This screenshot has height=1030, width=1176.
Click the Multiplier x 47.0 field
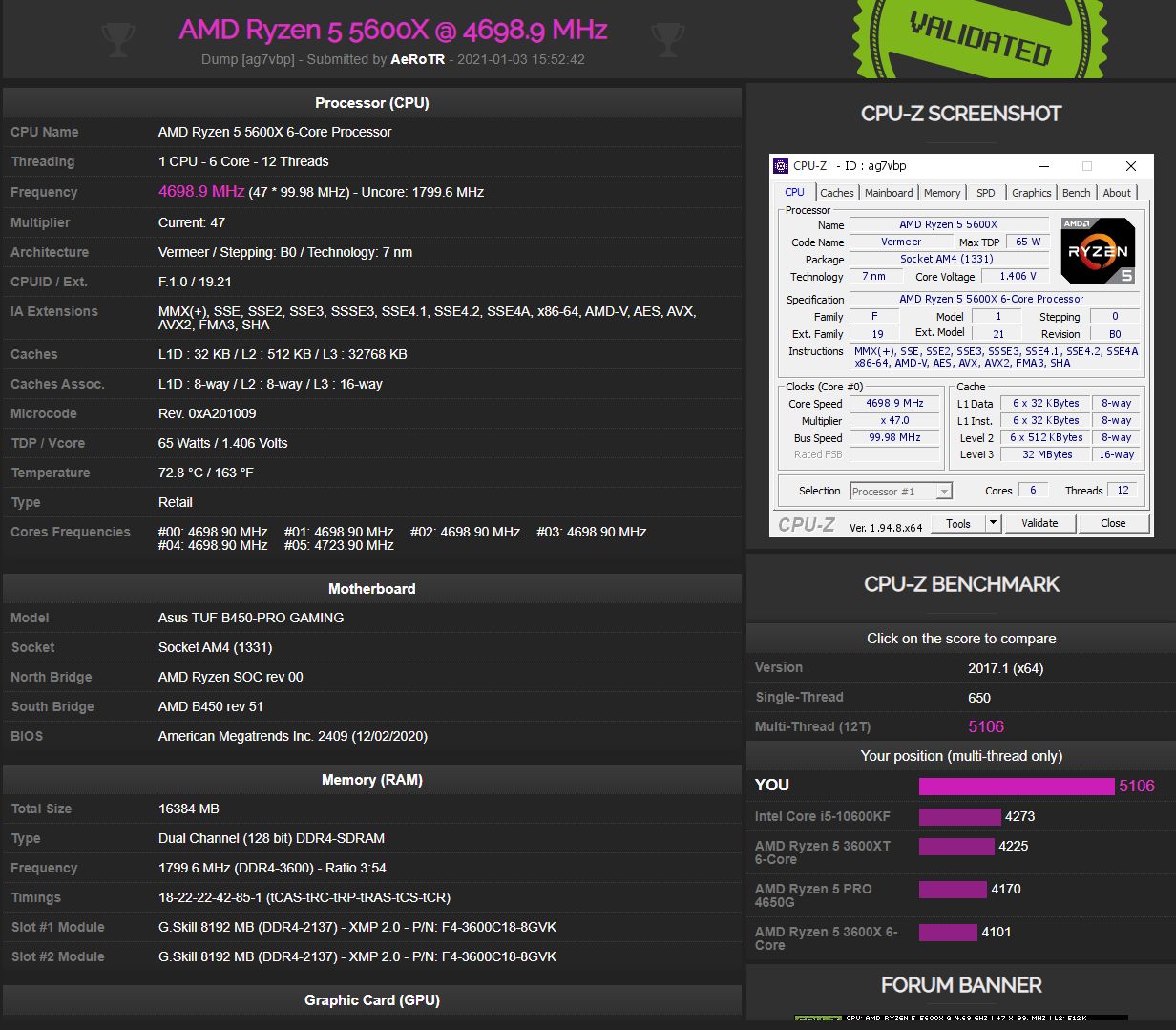coord(894,420)
